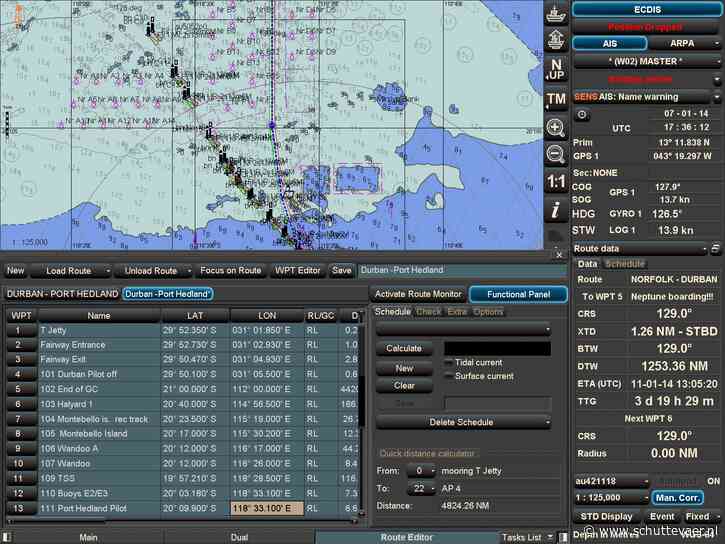The image size is (725, 544).
Task: Set chart orientation with N UP icon
Action: coord(556,70)
